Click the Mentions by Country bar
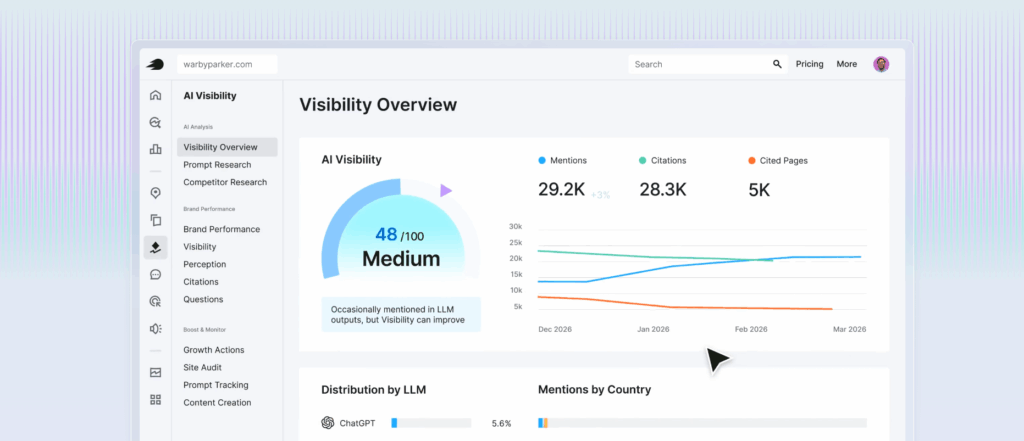The width and height of the screenshot is (1024, 441). point(702,423)
